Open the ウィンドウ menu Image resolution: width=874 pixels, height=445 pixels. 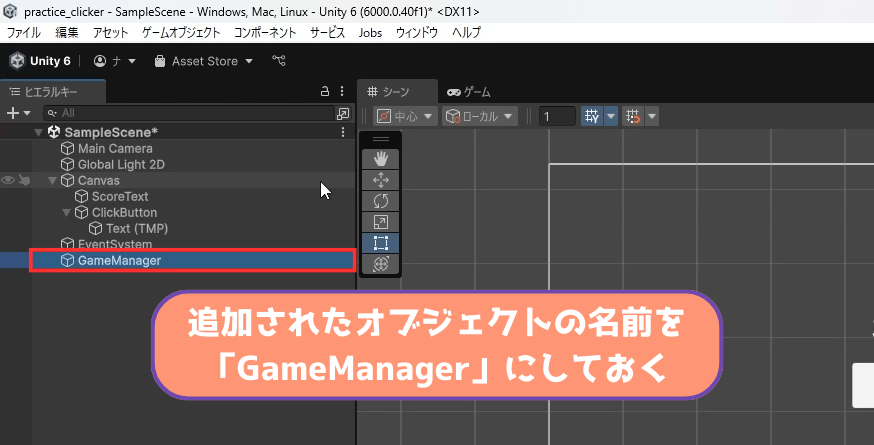[417, 32]
